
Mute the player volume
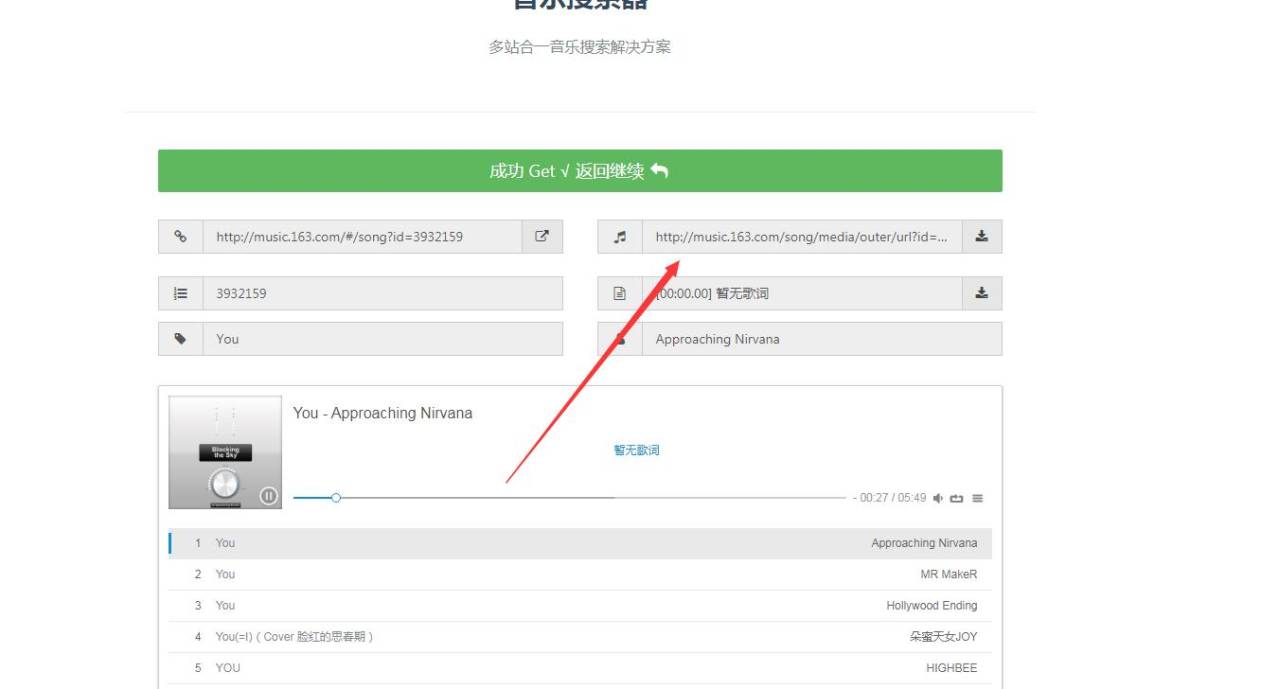click(938, 498)
